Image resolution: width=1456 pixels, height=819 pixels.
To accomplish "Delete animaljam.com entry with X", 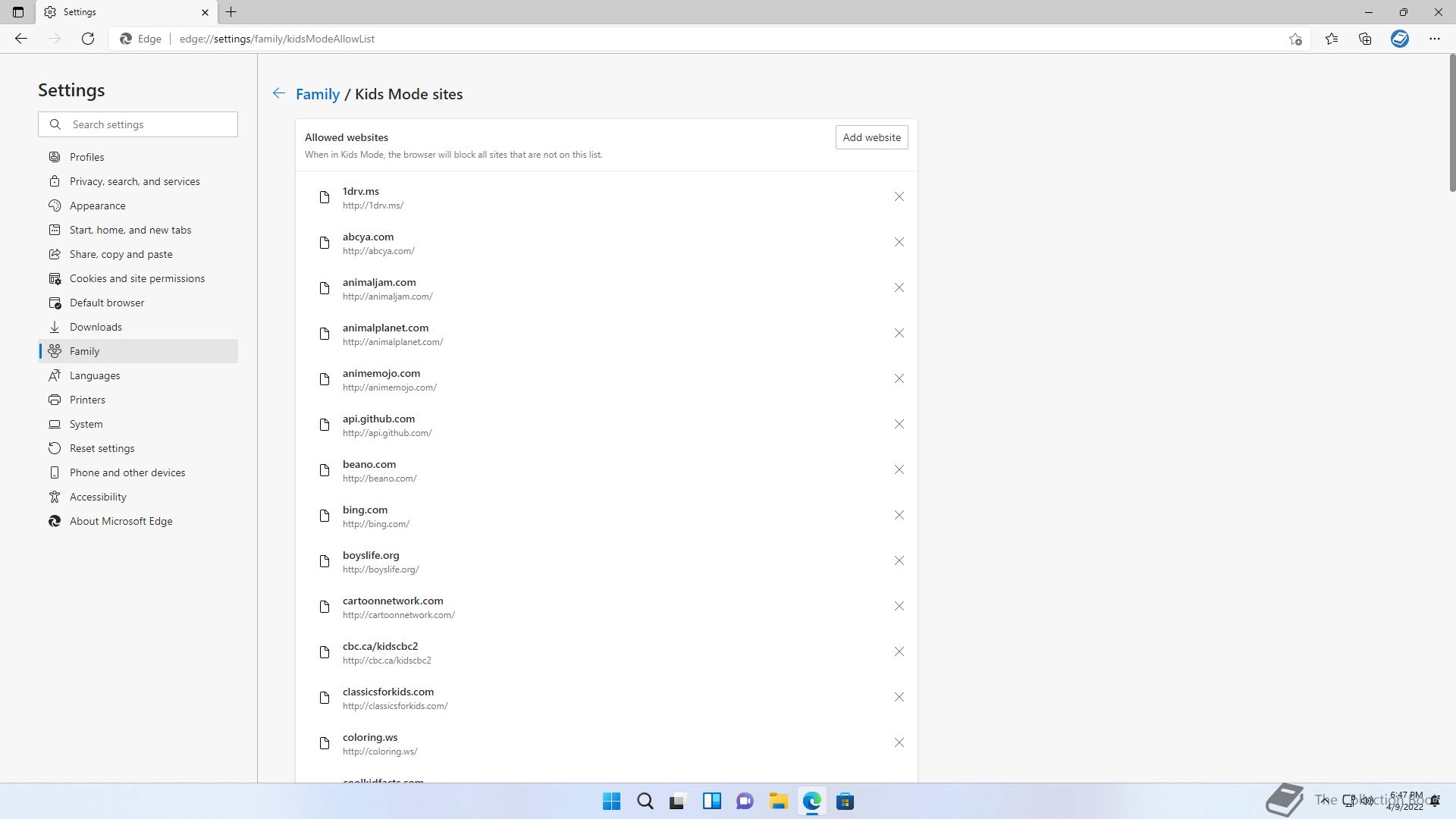I will coord(899,288).
